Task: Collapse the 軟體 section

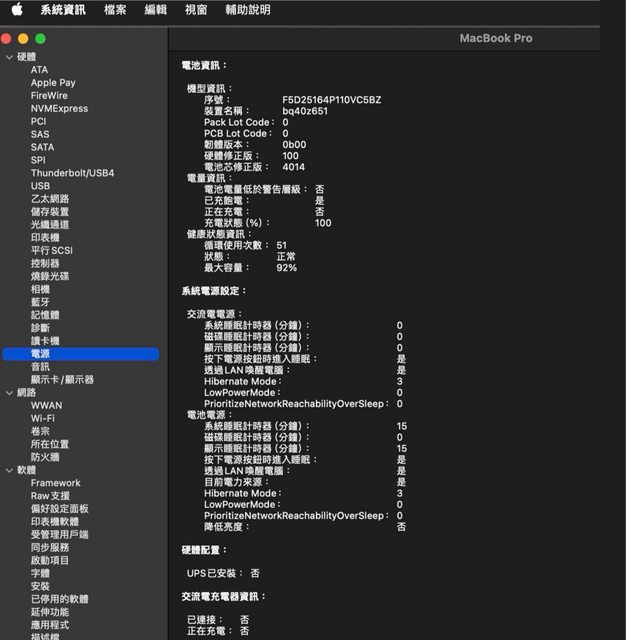Action: [9, 470]
